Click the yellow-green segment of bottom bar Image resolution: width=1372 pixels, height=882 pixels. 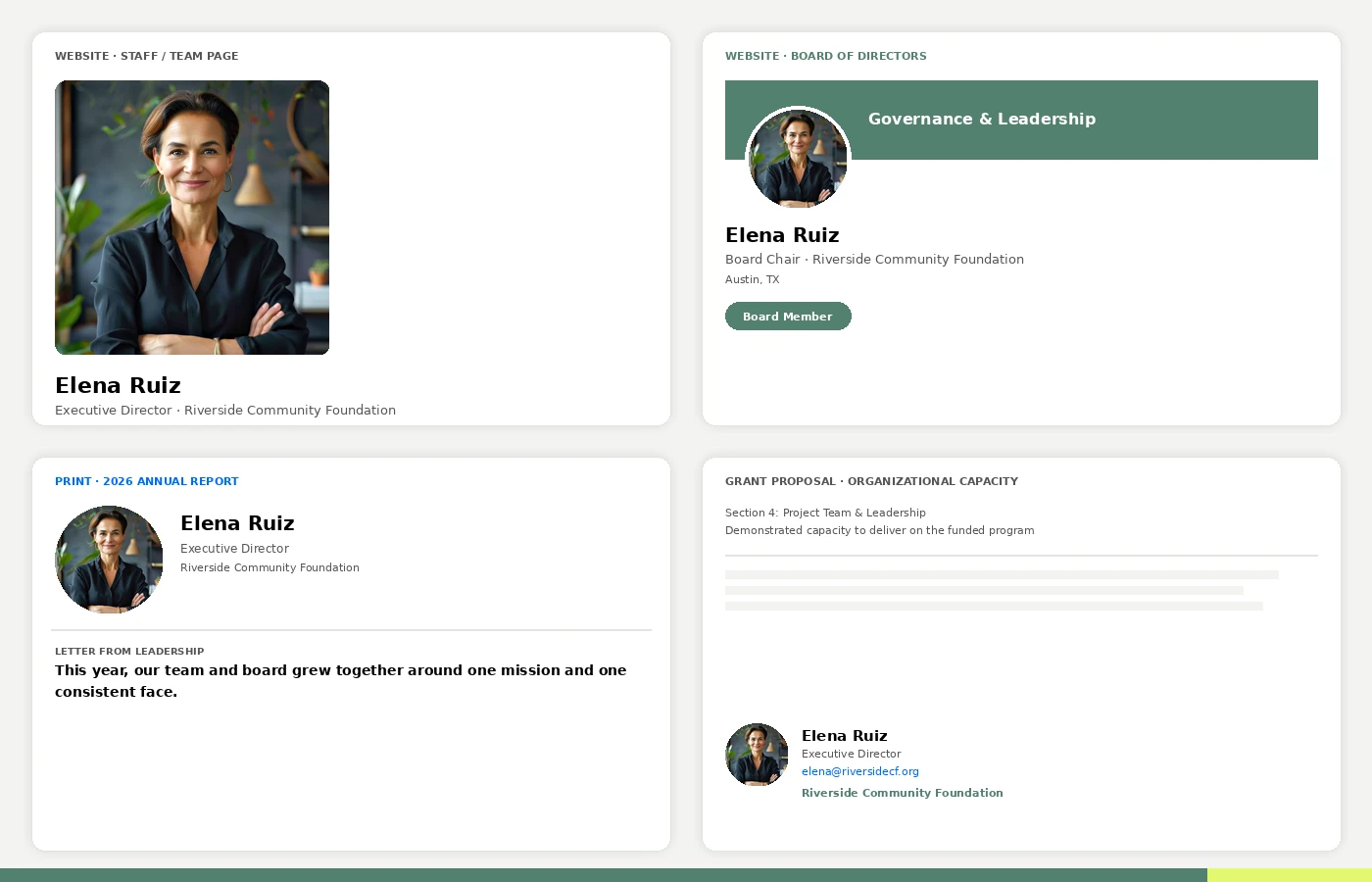point(1290,875)
